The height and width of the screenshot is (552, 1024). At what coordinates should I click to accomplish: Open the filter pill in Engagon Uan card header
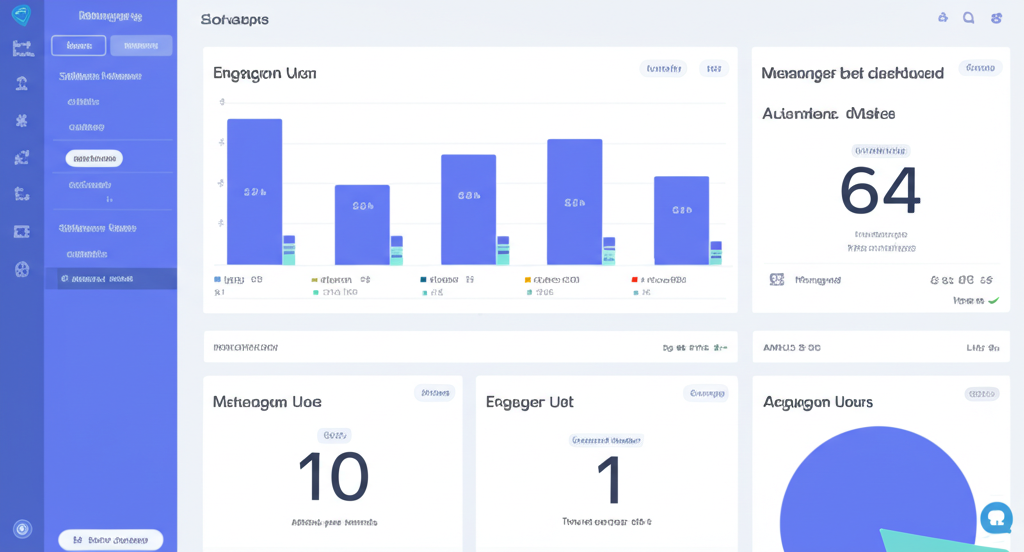click(663, 69)
